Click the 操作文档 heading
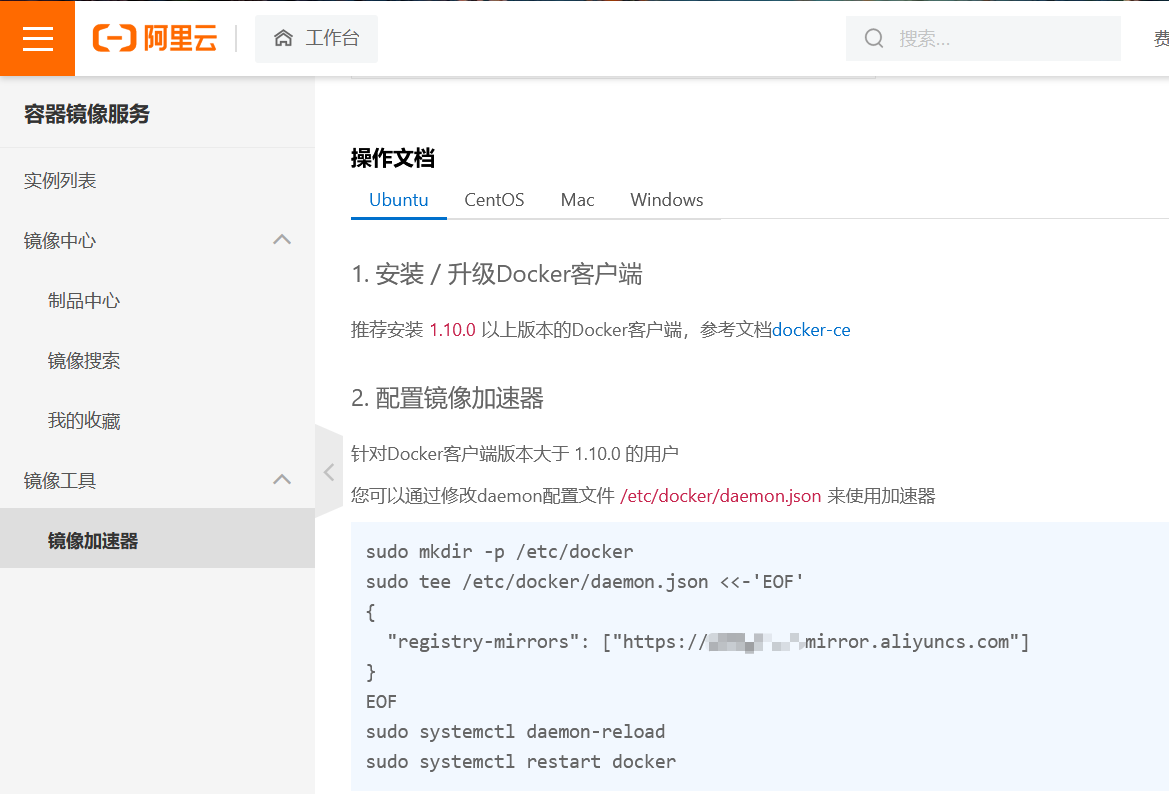The image size is (1169, 794). point(393,158)
